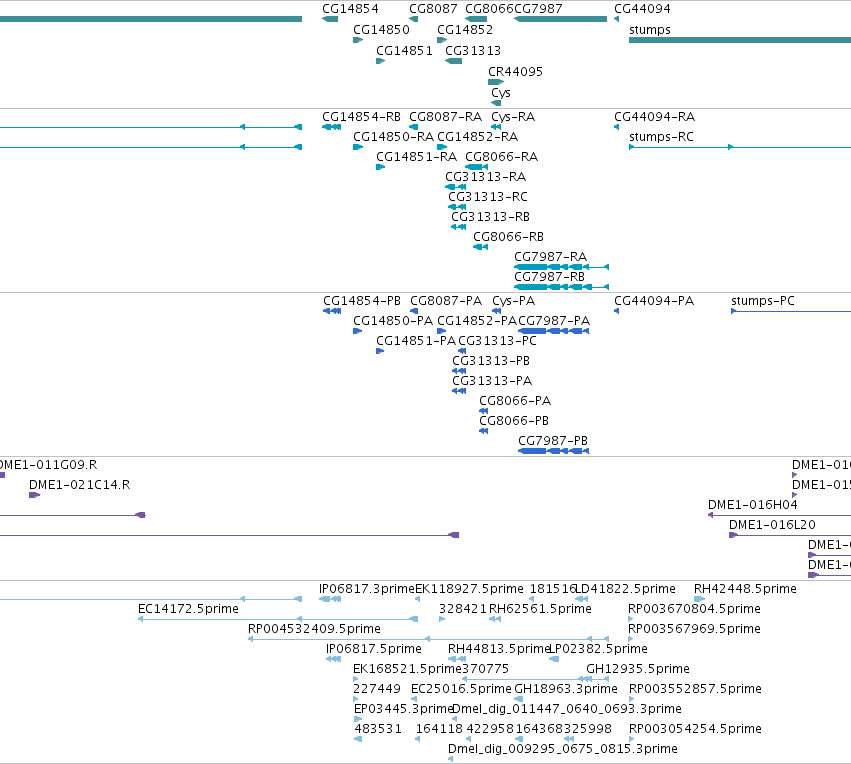Select the CG44094 gene label

(x=642, y=9)
